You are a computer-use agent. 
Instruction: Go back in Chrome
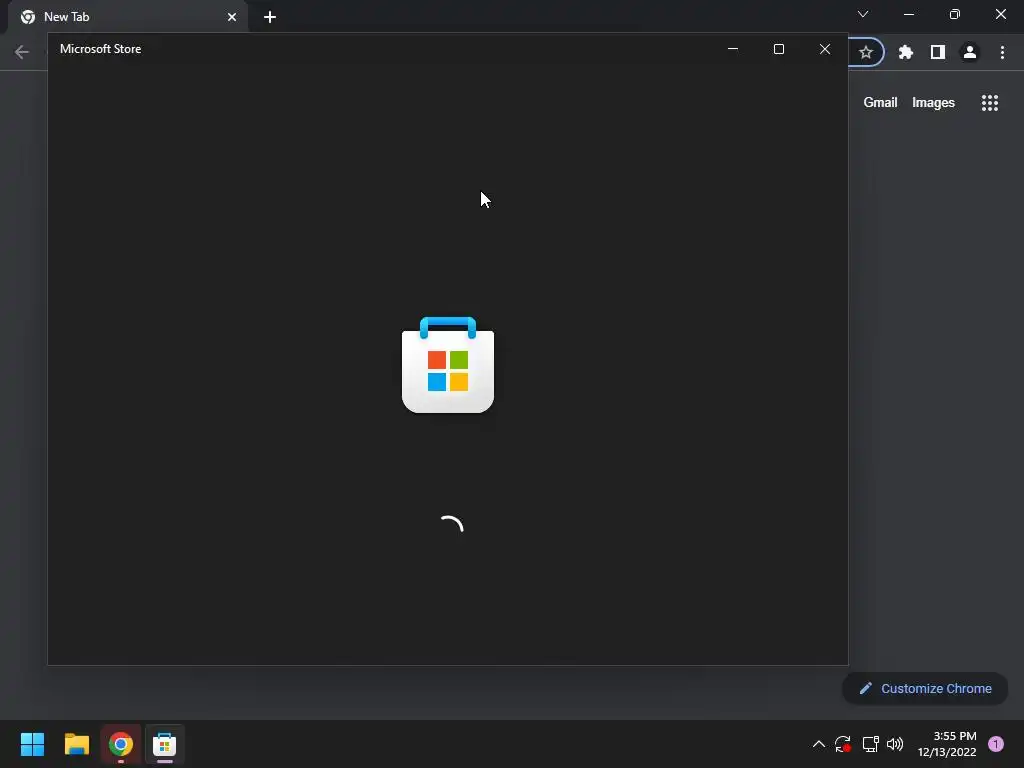(22, 52)
